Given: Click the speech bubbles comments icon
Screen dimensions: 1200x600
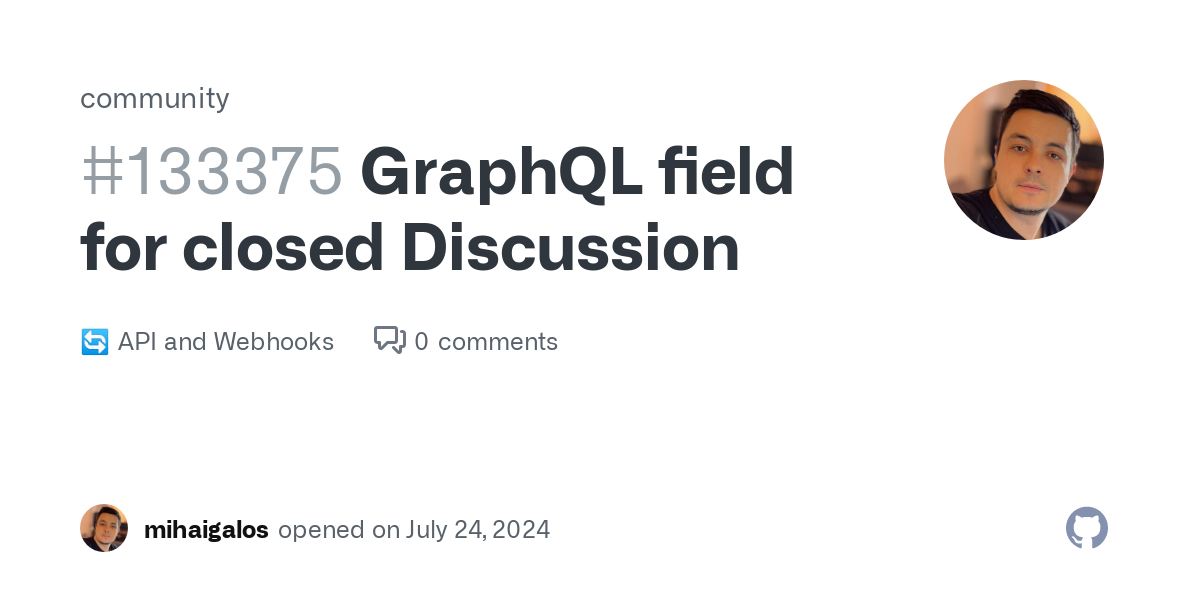Looking at the screenshot, I should point(390,341).
